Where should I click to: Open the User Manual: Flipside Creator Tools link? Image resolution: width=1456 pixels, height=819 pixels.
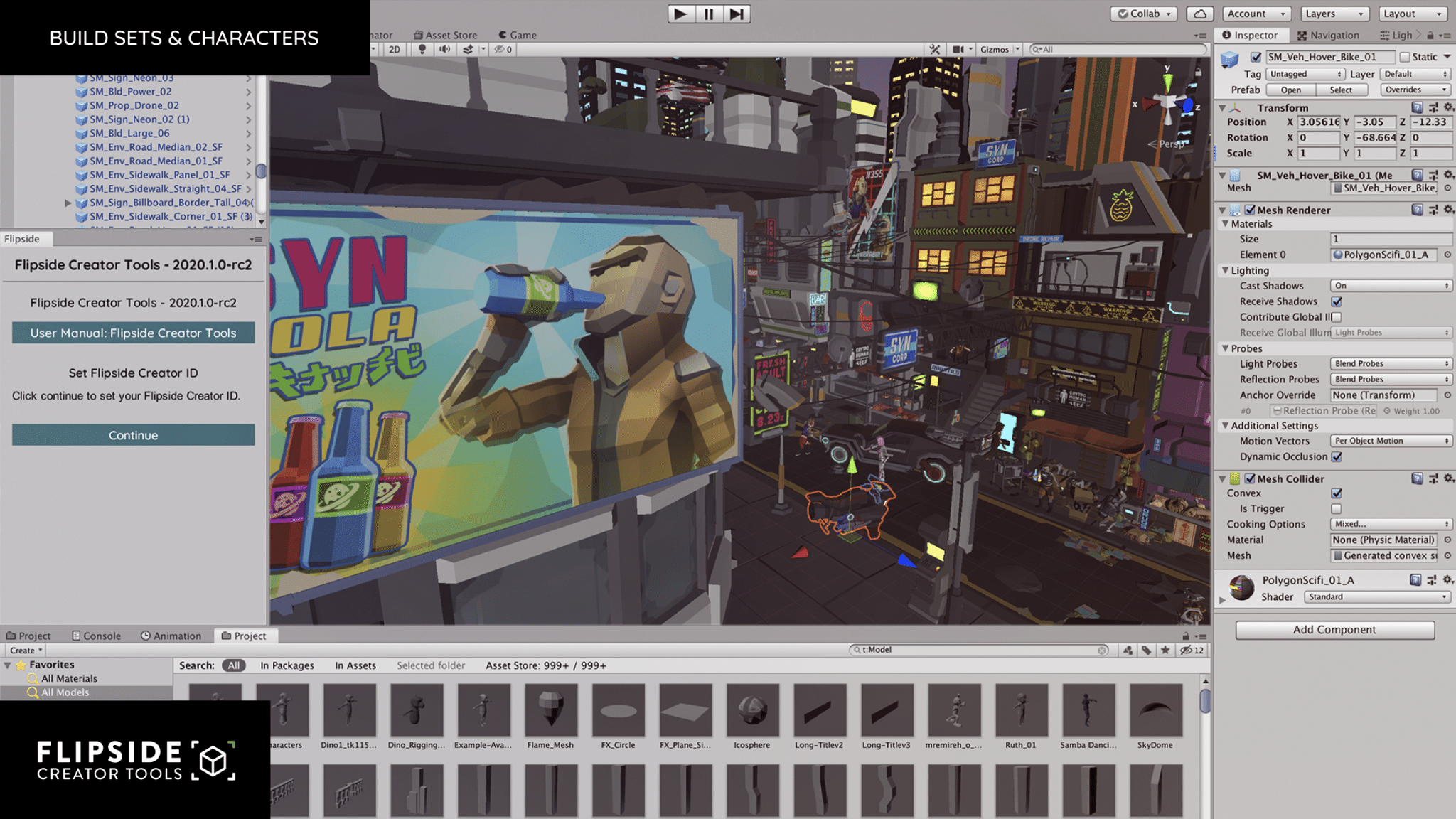pyautogui.click(x=132, y=333)
